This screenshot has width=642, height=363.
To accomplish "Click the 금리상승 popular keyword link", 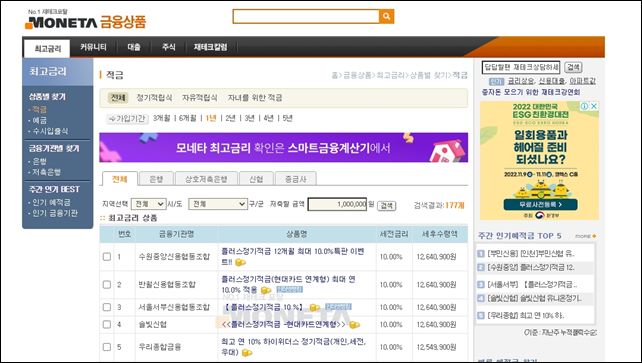I will click(521, 81).
